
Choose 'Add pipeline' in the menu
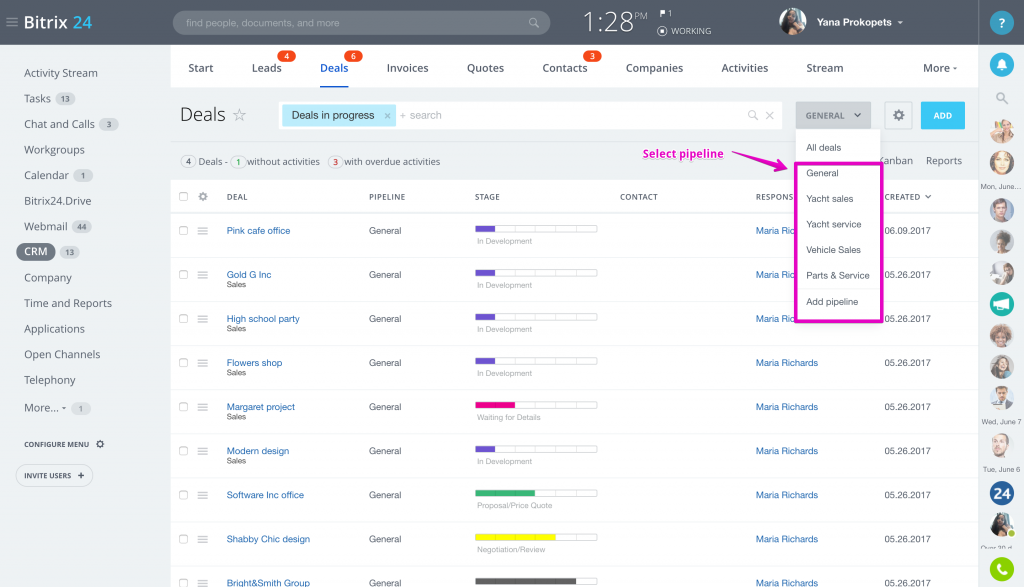[x=832, y=302]
